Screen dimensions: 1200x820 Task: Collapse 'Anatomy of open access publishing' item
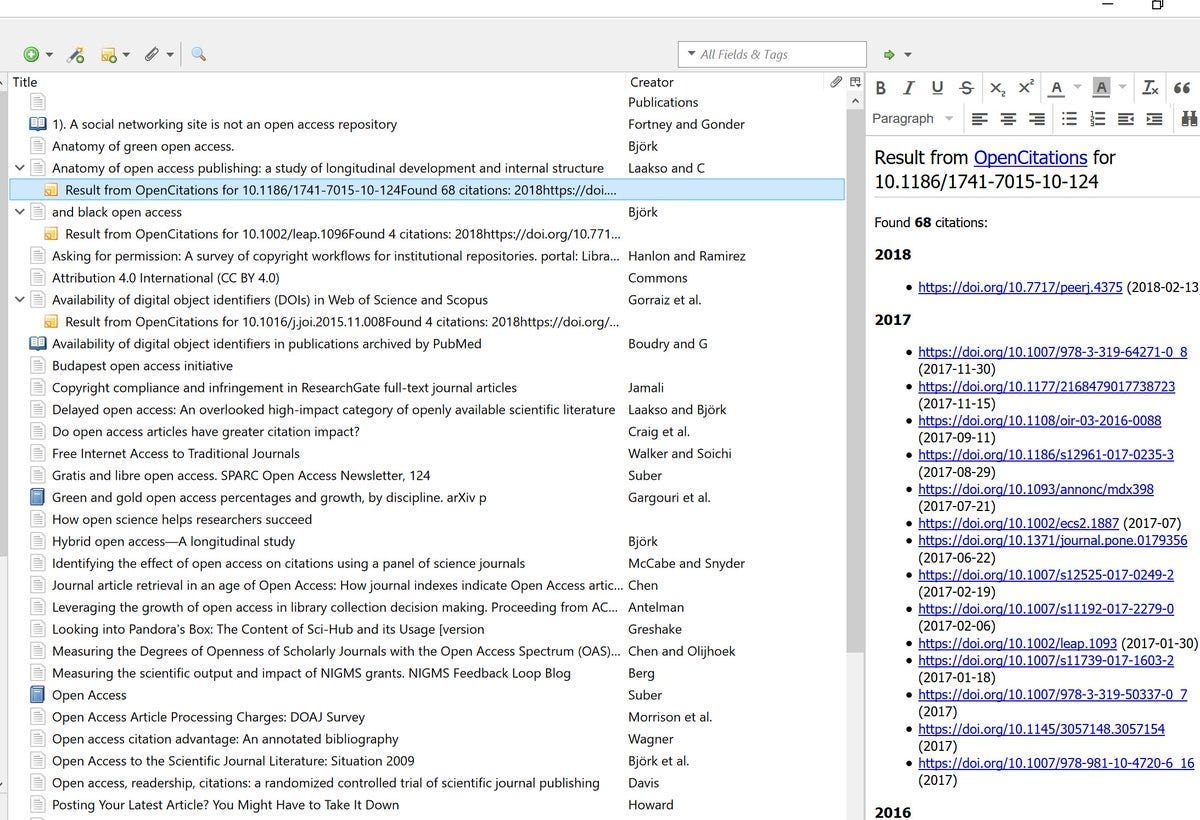point(20,168)
